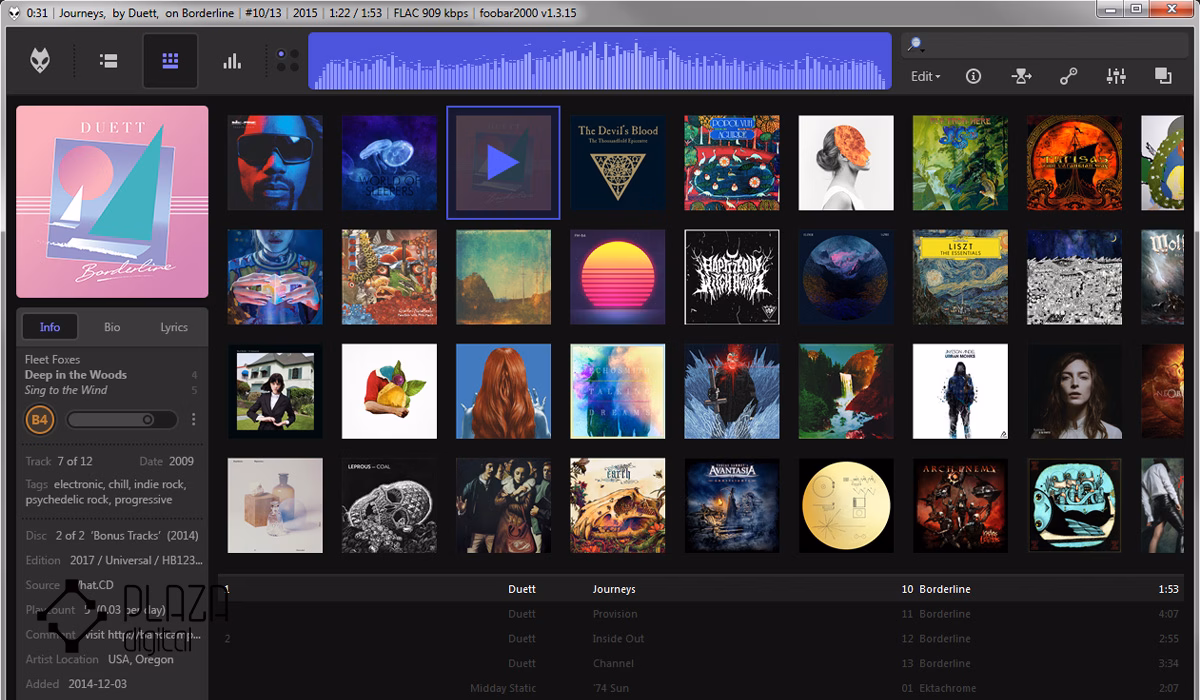Click the Fleet Foxes artist name
Viewport: 1200px width, 700px height.
[x=53, y=359]
